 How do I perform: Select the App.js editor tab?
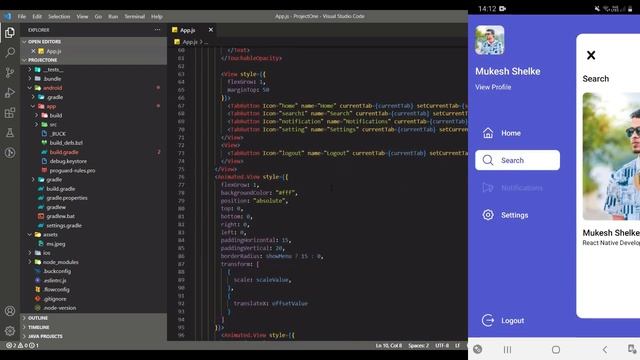[188, 30]
